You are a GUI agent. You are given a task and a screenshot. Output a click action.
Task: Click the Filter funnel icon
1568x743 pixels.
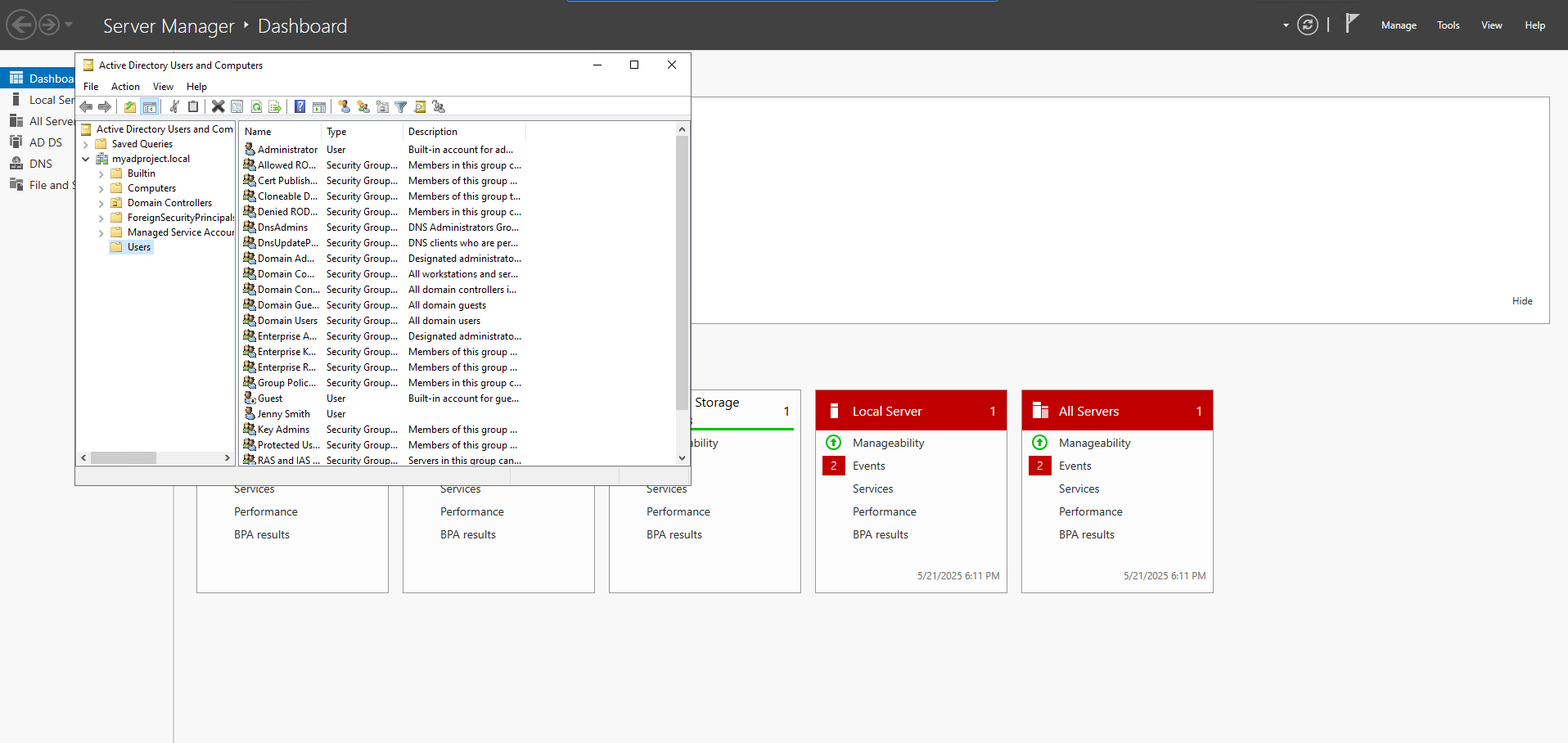click(401, 106)
